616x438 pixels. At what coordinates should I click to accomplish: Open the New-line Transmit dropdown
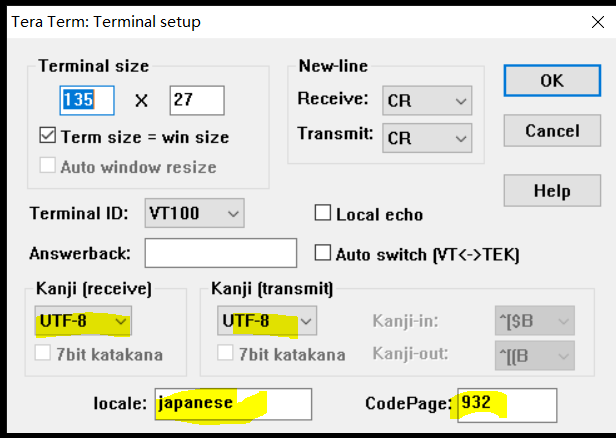(x=427, y=138)
